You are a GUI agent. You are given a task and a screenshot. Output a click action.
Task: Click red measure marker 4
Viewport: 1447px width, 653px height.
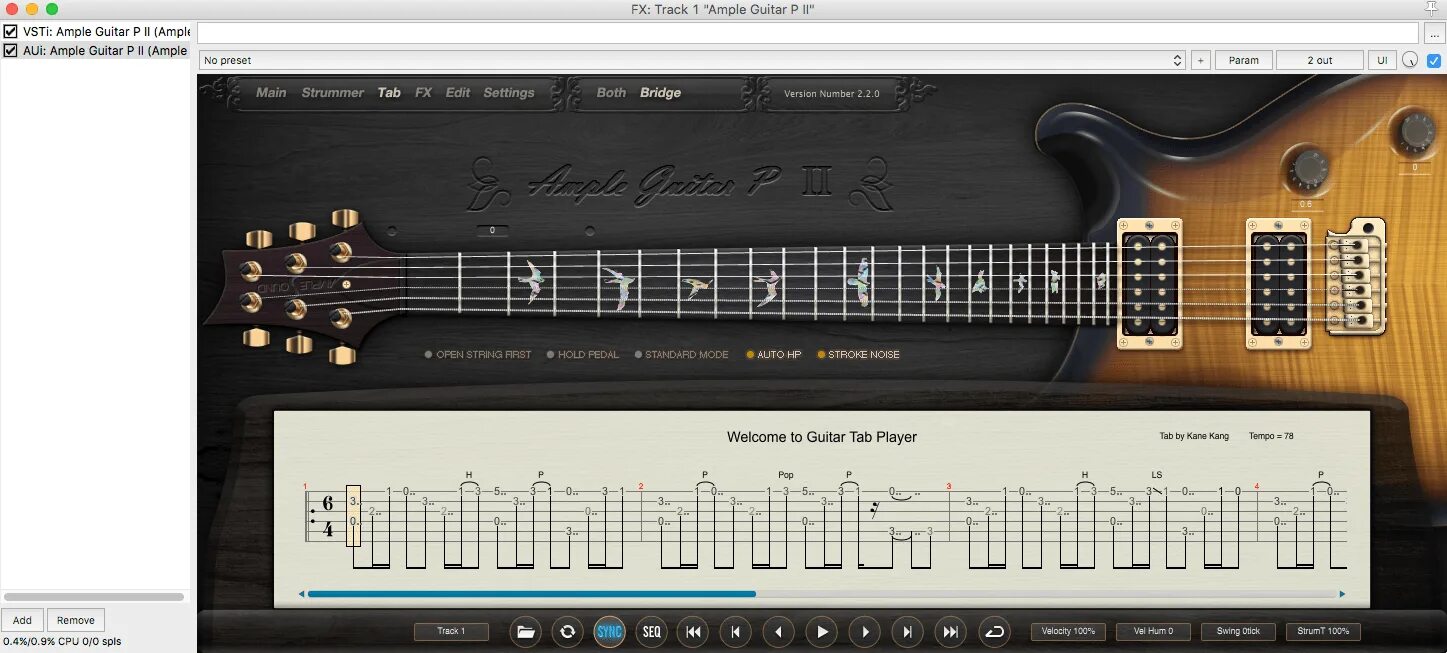click(x=1257, y=486)
